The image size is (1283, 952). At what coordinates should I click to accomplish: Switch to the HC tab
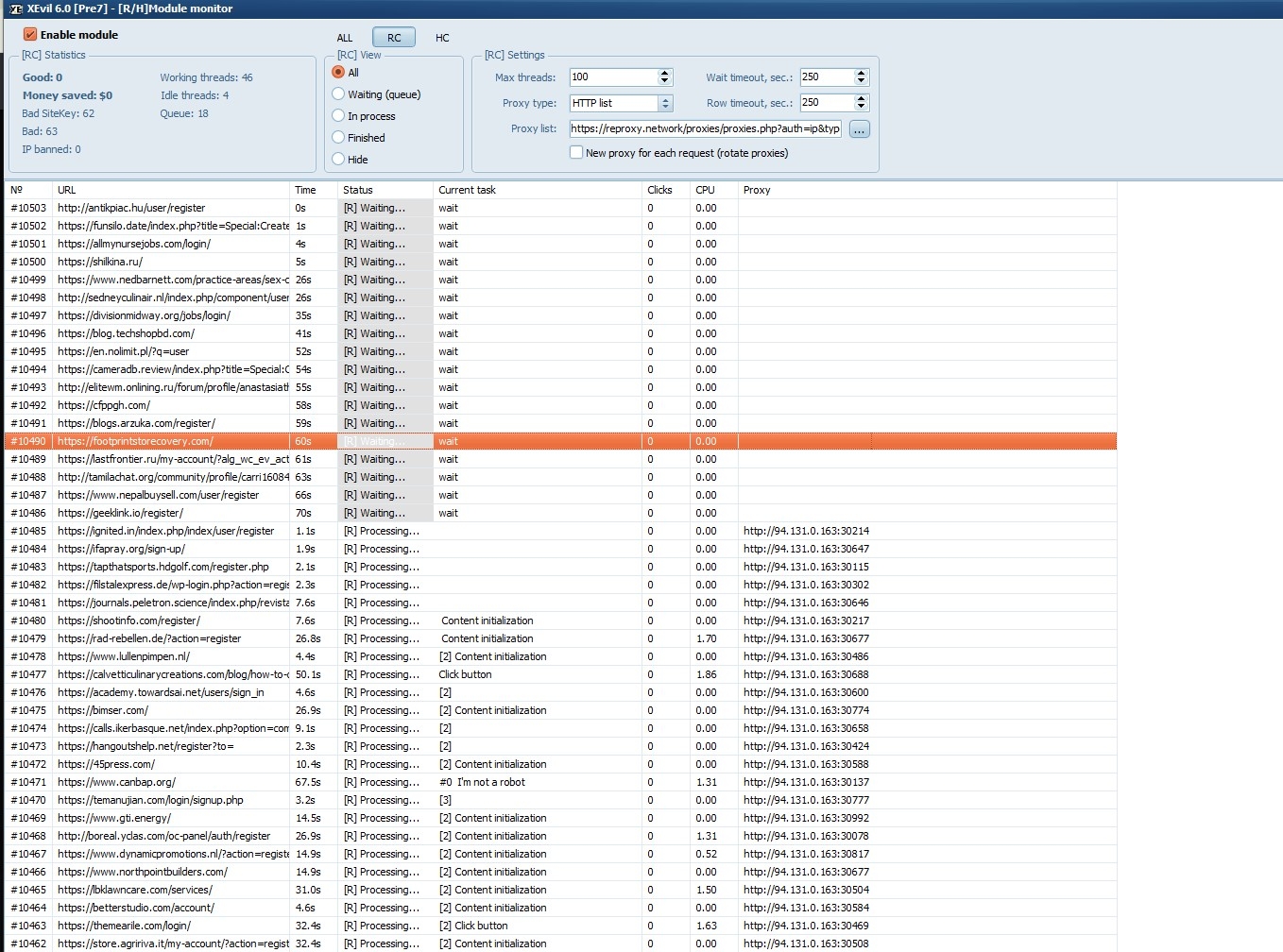coord(442,38)
